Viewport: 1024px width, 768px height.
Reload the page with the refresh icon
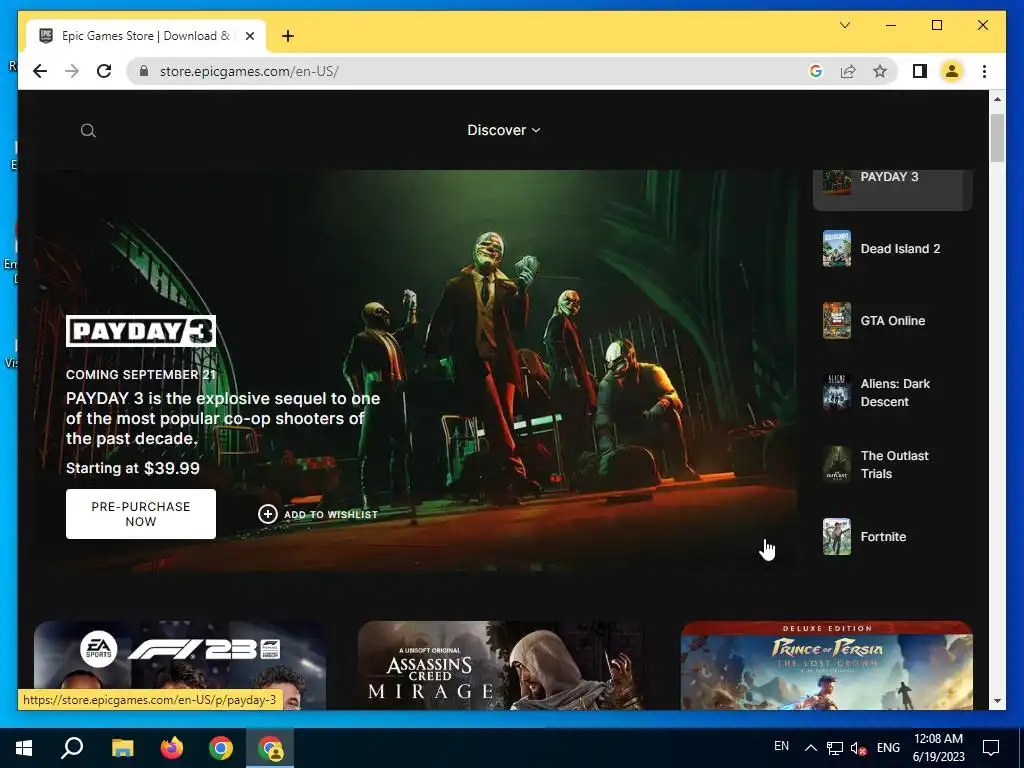pos(104,71)
